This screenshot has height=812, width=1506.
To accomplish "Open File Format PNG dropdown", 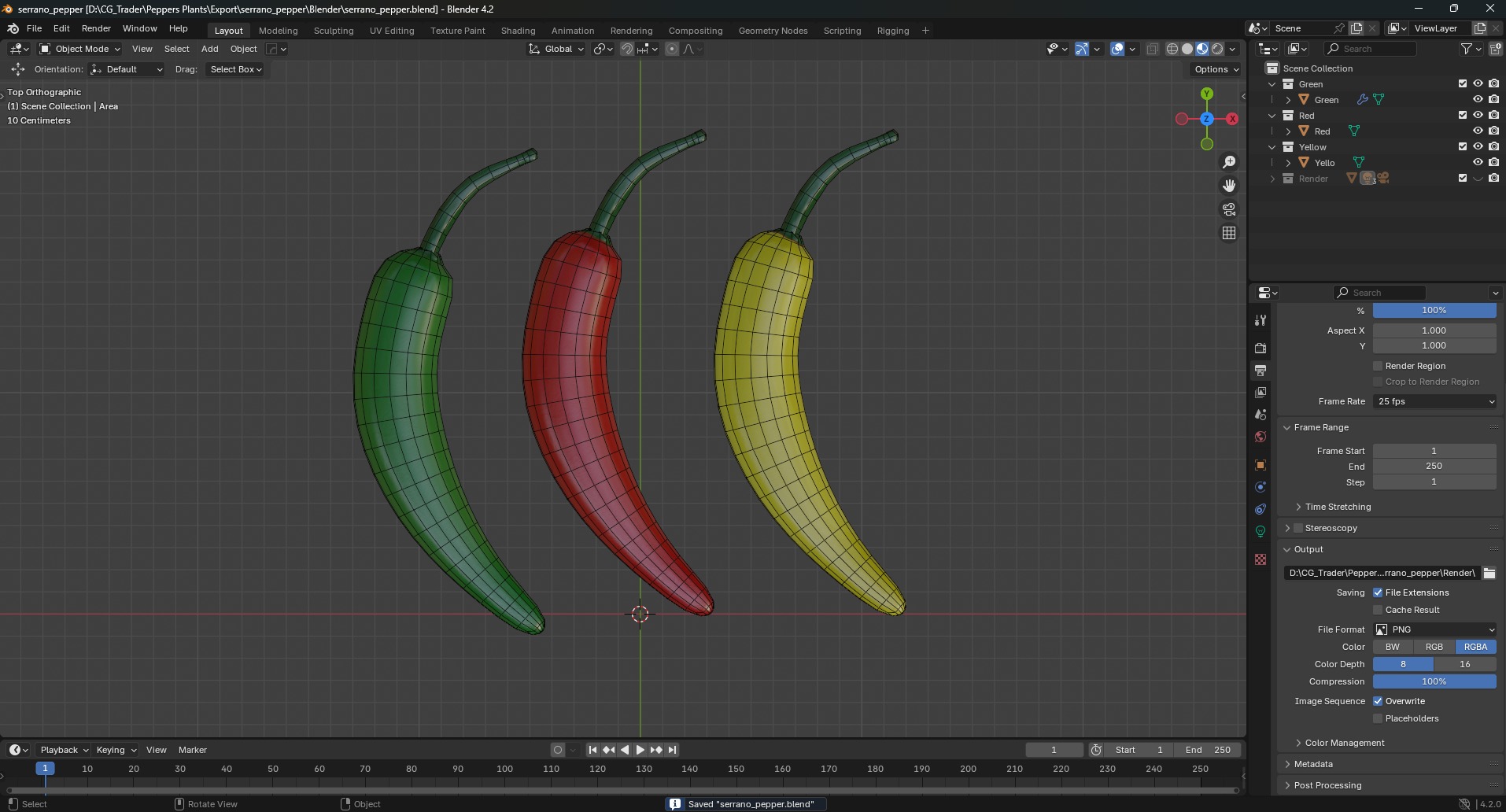I will (x=1434, y=629).
